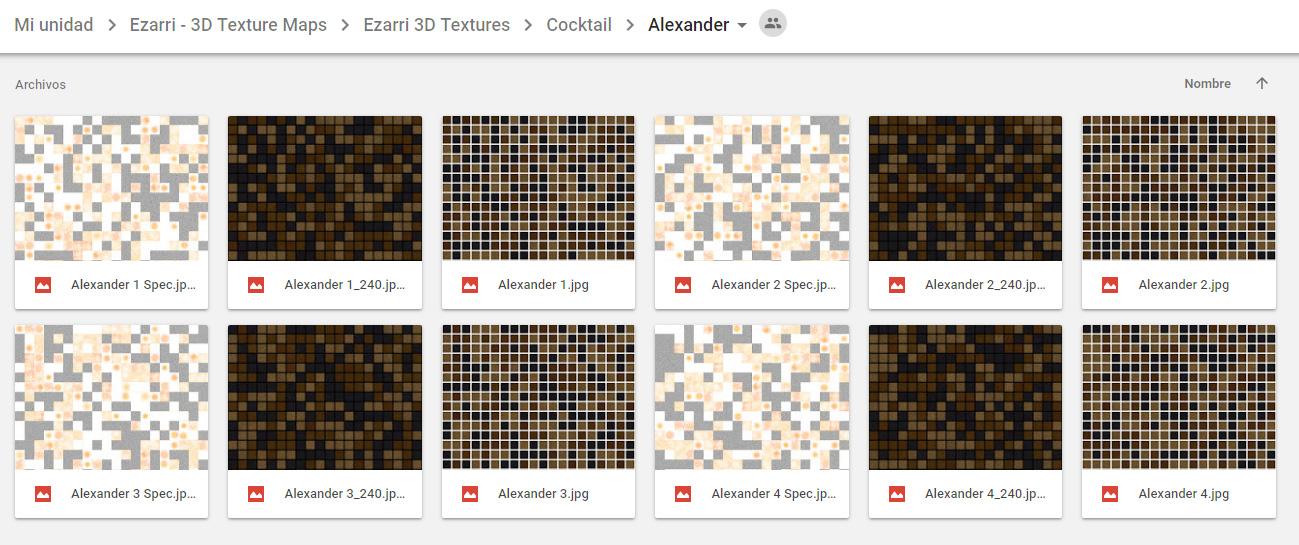
Task: Select the file name Alexander 3_240.jp...
Action: click(345, 494)
